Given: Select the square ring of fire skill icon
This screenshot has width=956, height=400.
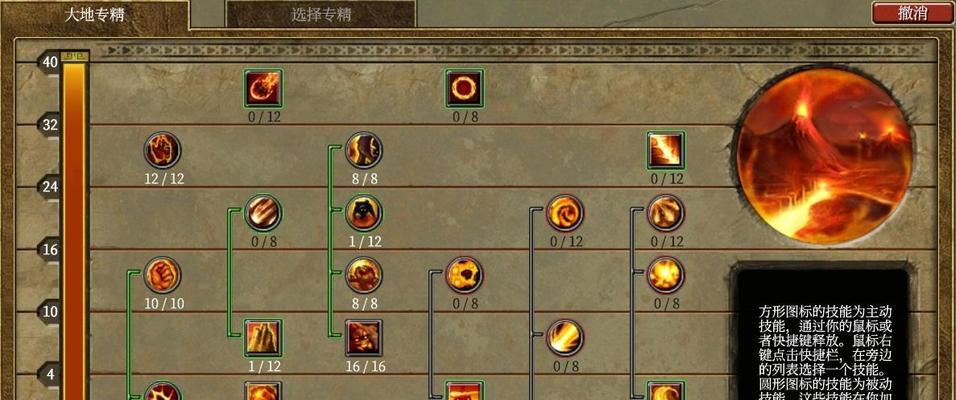Looking at the screenshot, I should (465, 88).
